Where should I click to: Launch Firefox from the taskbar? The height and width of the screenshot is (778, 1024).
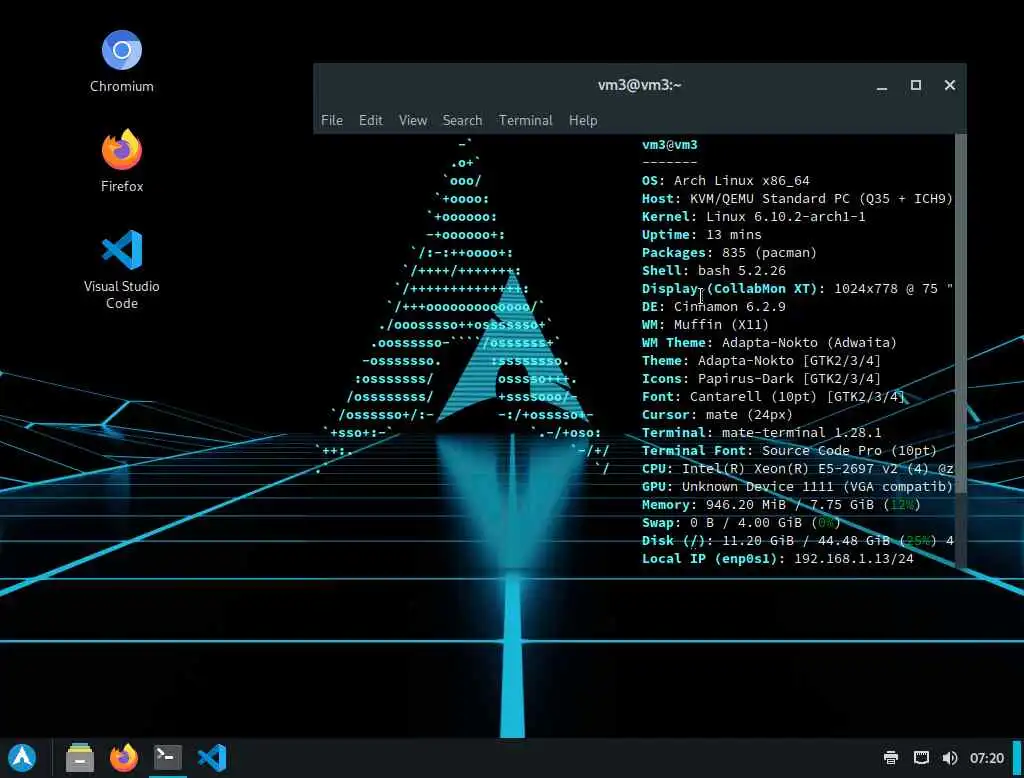click(123, 758)
